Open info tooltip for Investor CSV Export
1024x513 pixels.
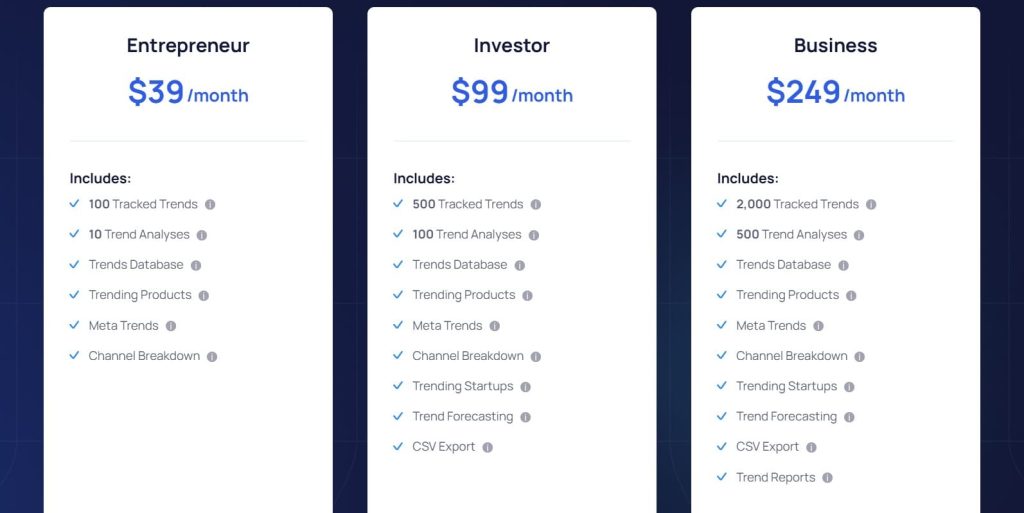pos(488,448)
